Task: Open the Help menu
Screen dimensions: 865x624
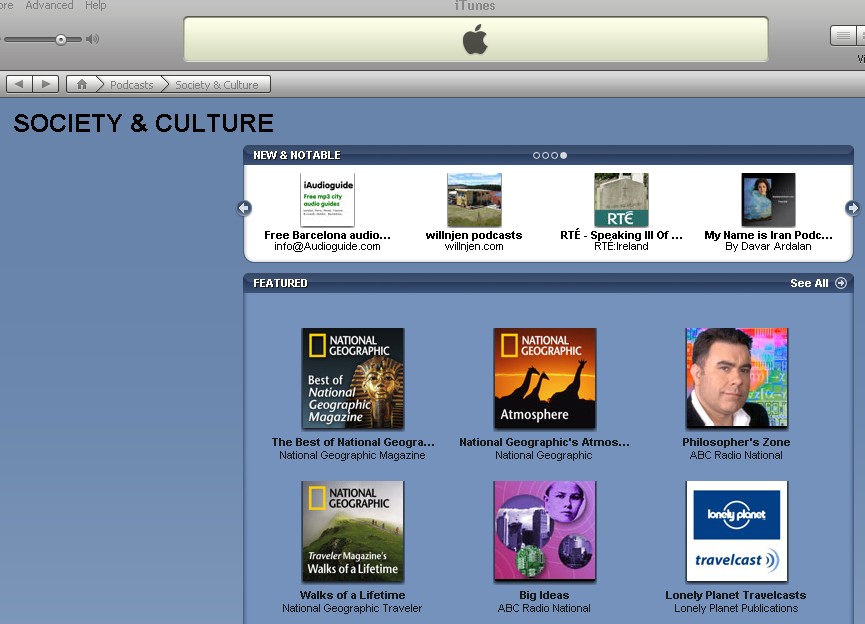Action: point(95,6)
